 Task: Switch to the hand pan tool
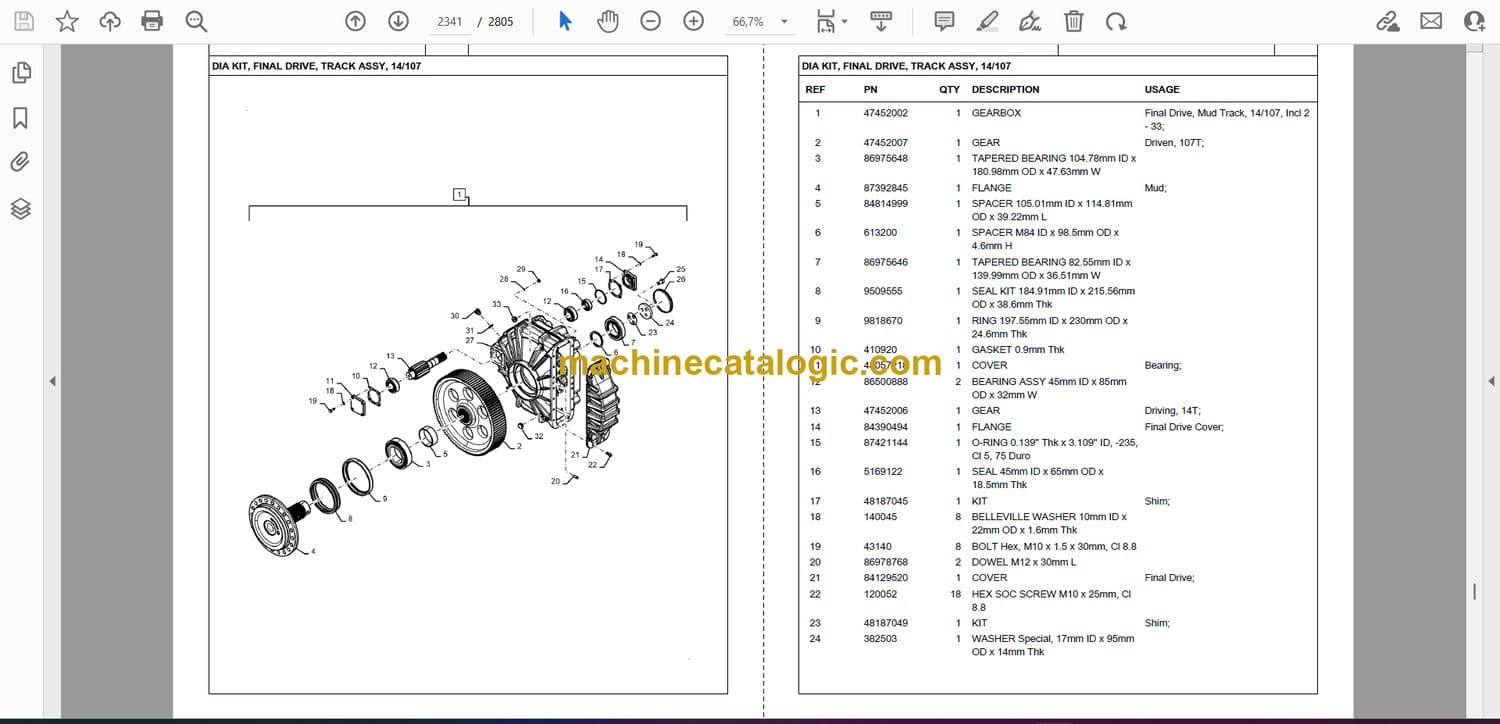point(607,21)
